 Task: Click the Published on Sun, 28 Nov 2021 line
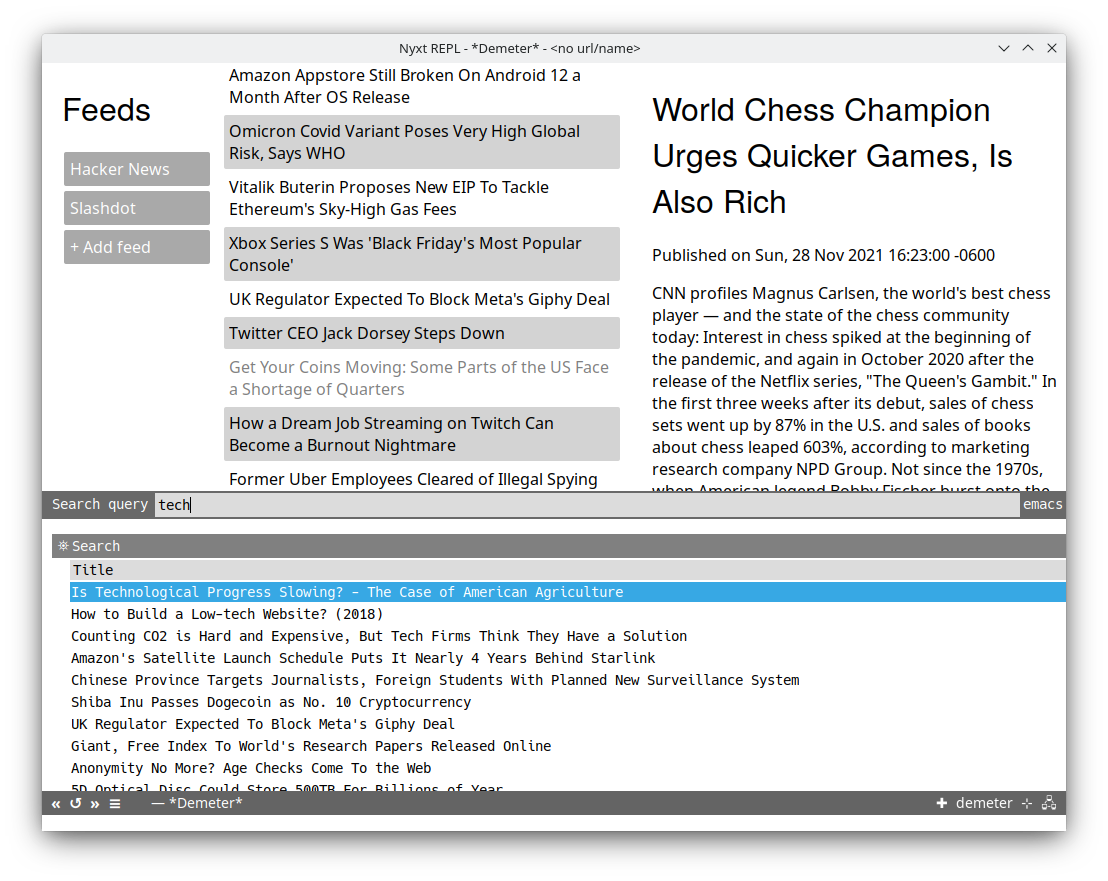point(823,255)
